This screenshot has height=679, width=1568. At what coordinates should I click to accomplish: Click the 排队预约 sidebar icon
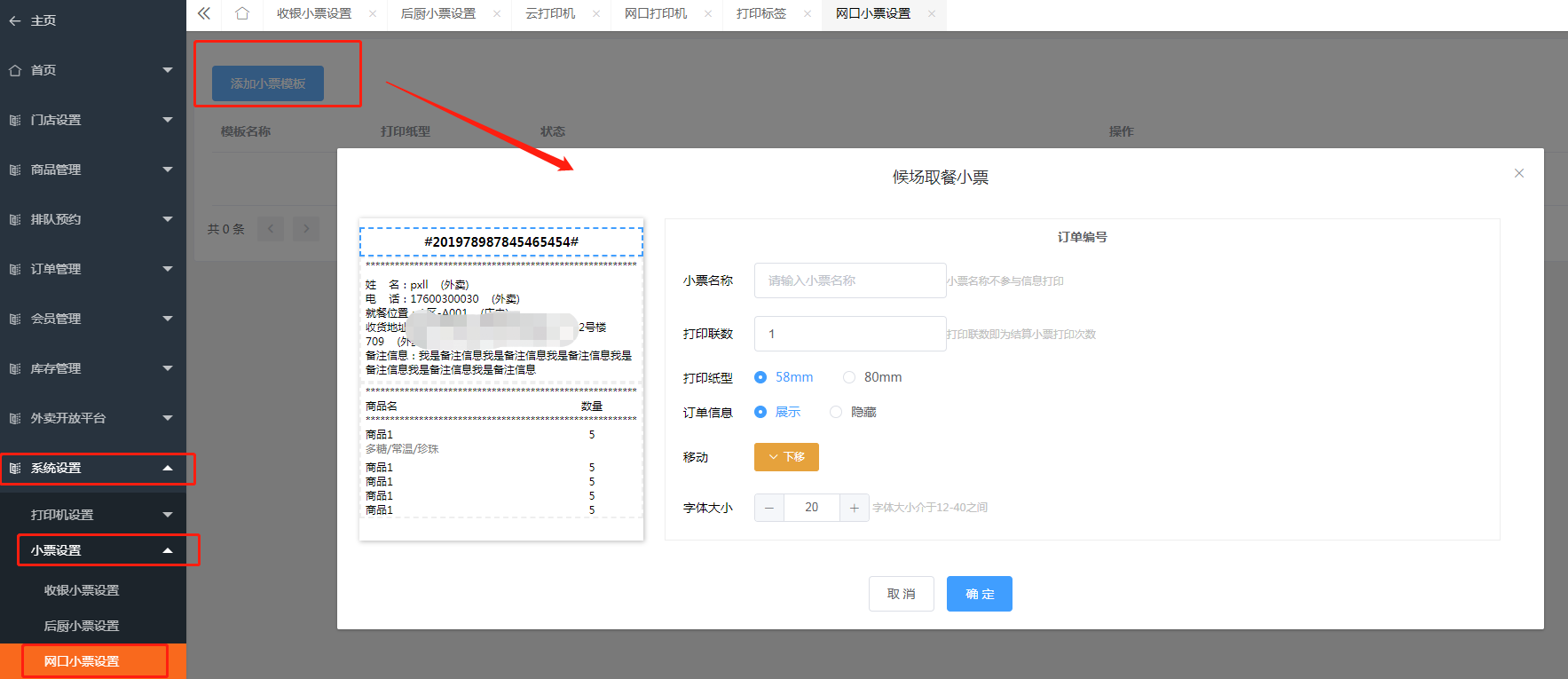click(15, 219)
